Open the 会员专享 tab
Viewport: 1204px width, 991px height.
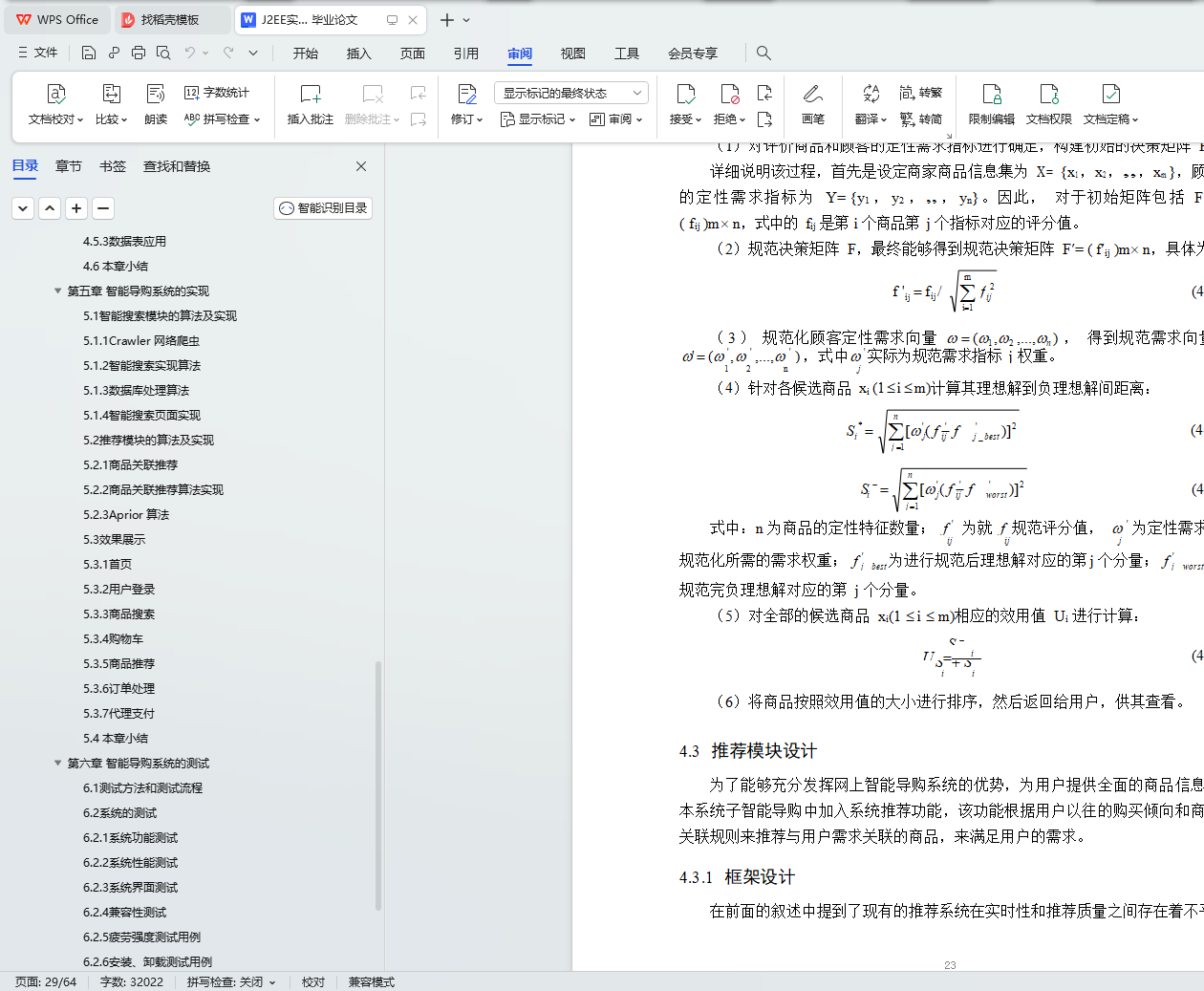click(x=693, y=54)
